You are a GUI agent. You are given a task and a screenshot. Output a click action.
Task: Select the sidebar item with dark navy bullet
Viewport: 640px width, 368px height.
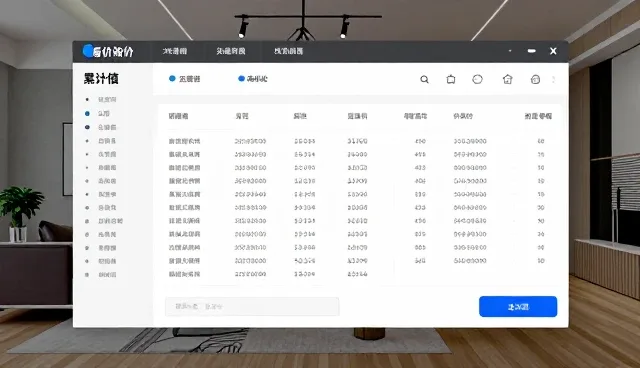tap(100, 127)
